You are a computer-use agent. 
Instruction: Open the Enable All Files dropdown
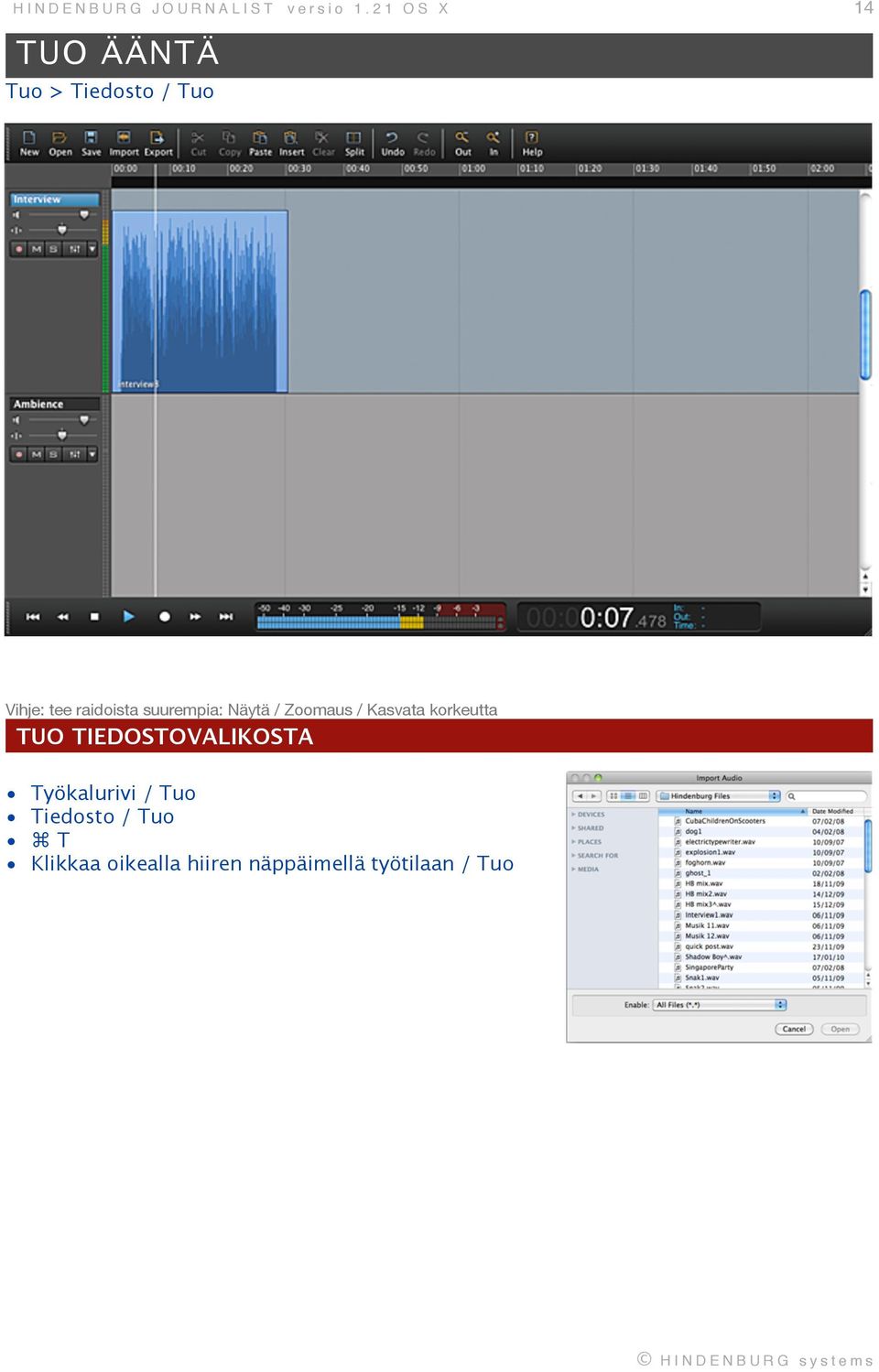pos(720,1004)
